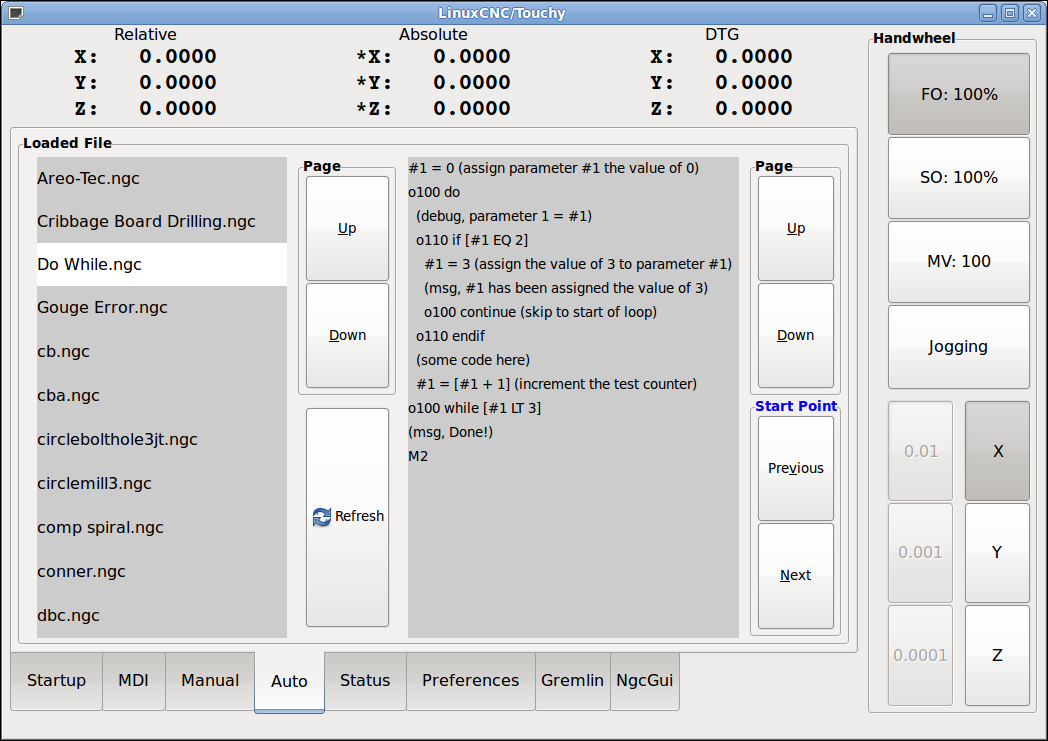Click Start Point Next button
The width and height of the screenshot is (1048, 741).
click(x=796, y=575)
